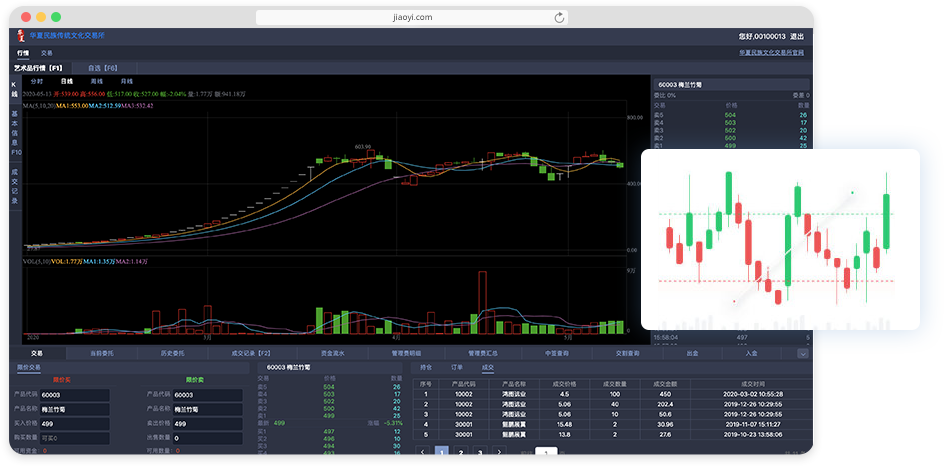Click the 卖出价格 input field
This screenshot has height=466, width=944.
tap(207, 424)
